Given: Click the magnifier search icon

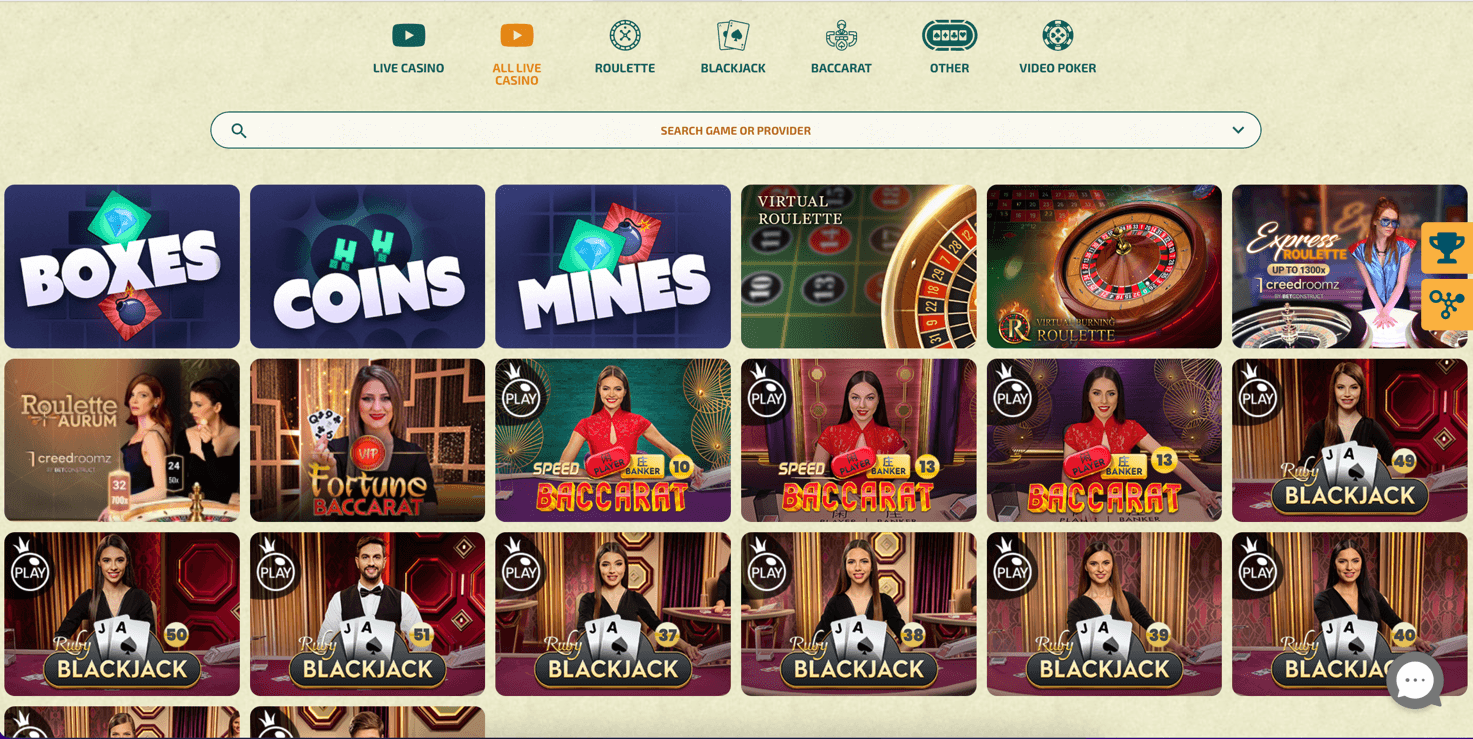Looking at the screenshot, I should pyautogui.click(x=239, y=130).
